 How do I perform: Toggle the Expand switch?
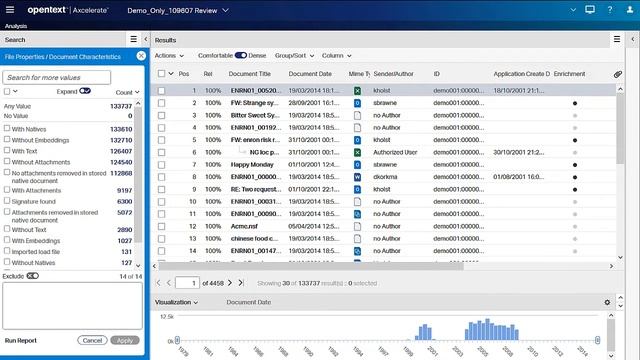[85, 91]
